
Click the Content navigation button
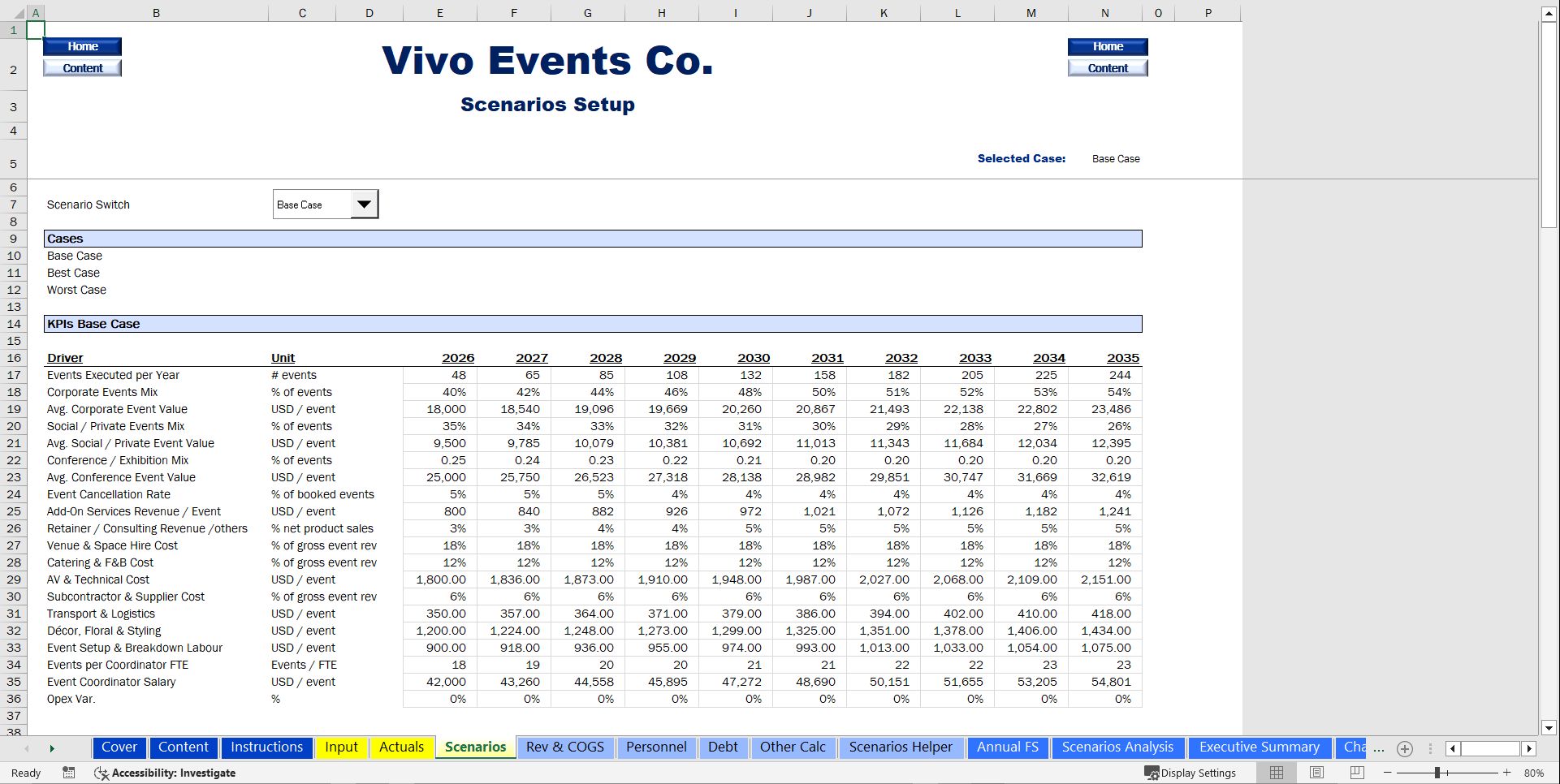coord(82,67)
